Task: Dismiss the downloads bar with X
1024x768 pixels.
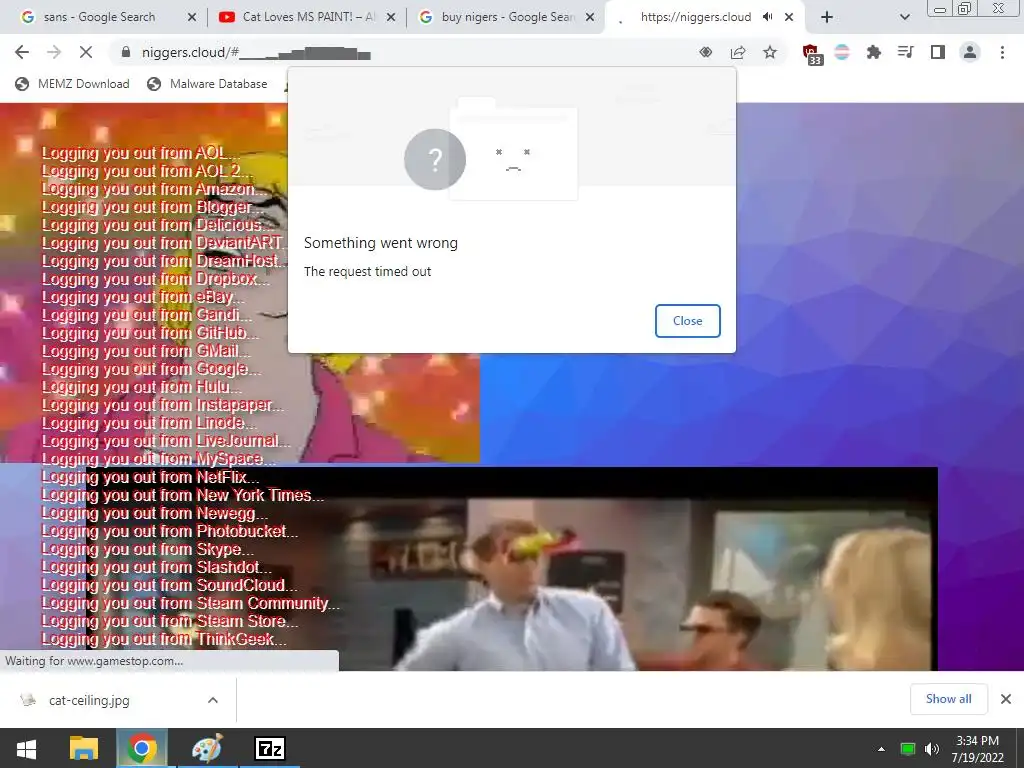Action: tap(1006, 699)
